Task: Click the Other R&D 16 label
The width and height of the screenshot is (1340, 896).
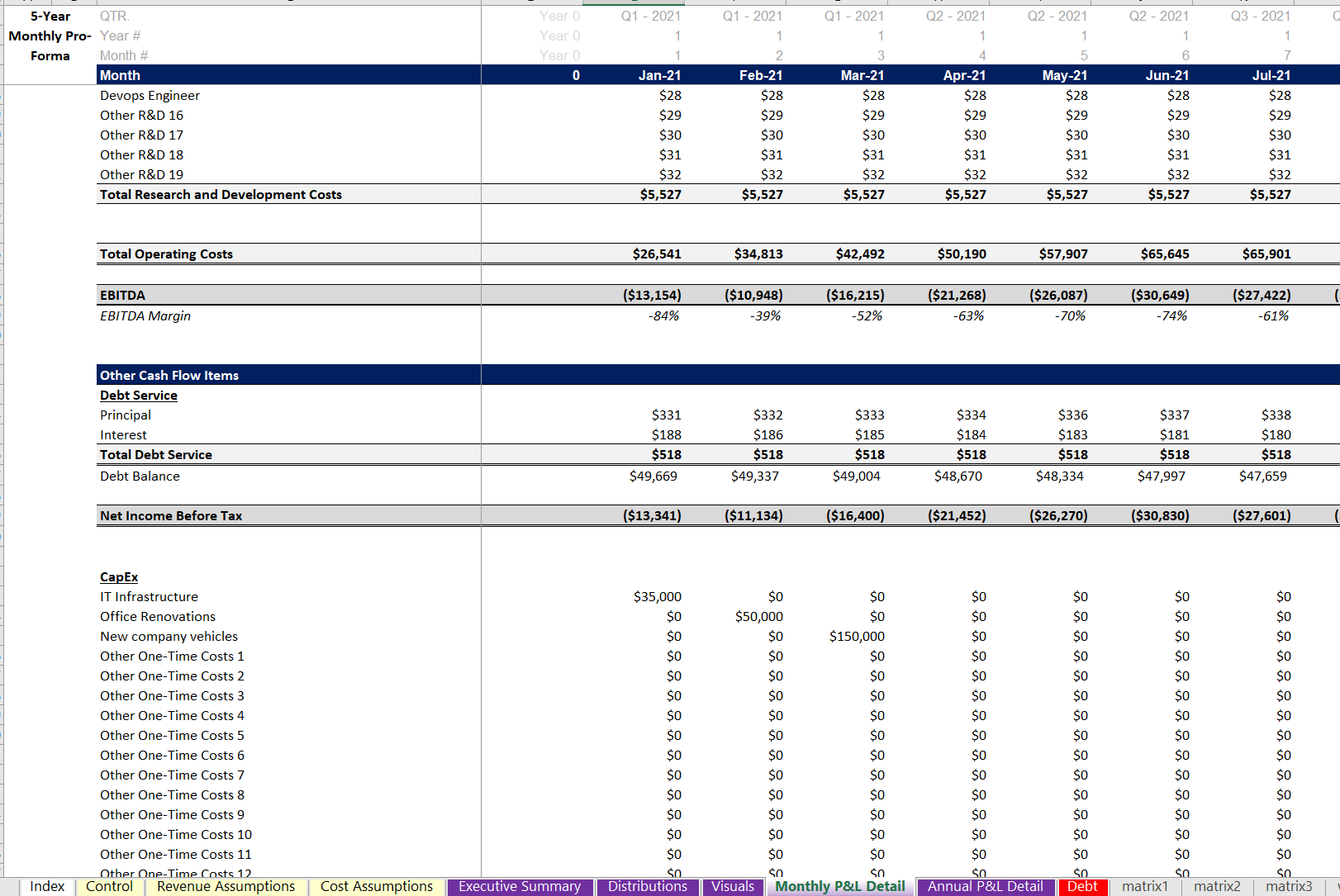Action: [x=141, y=116]
